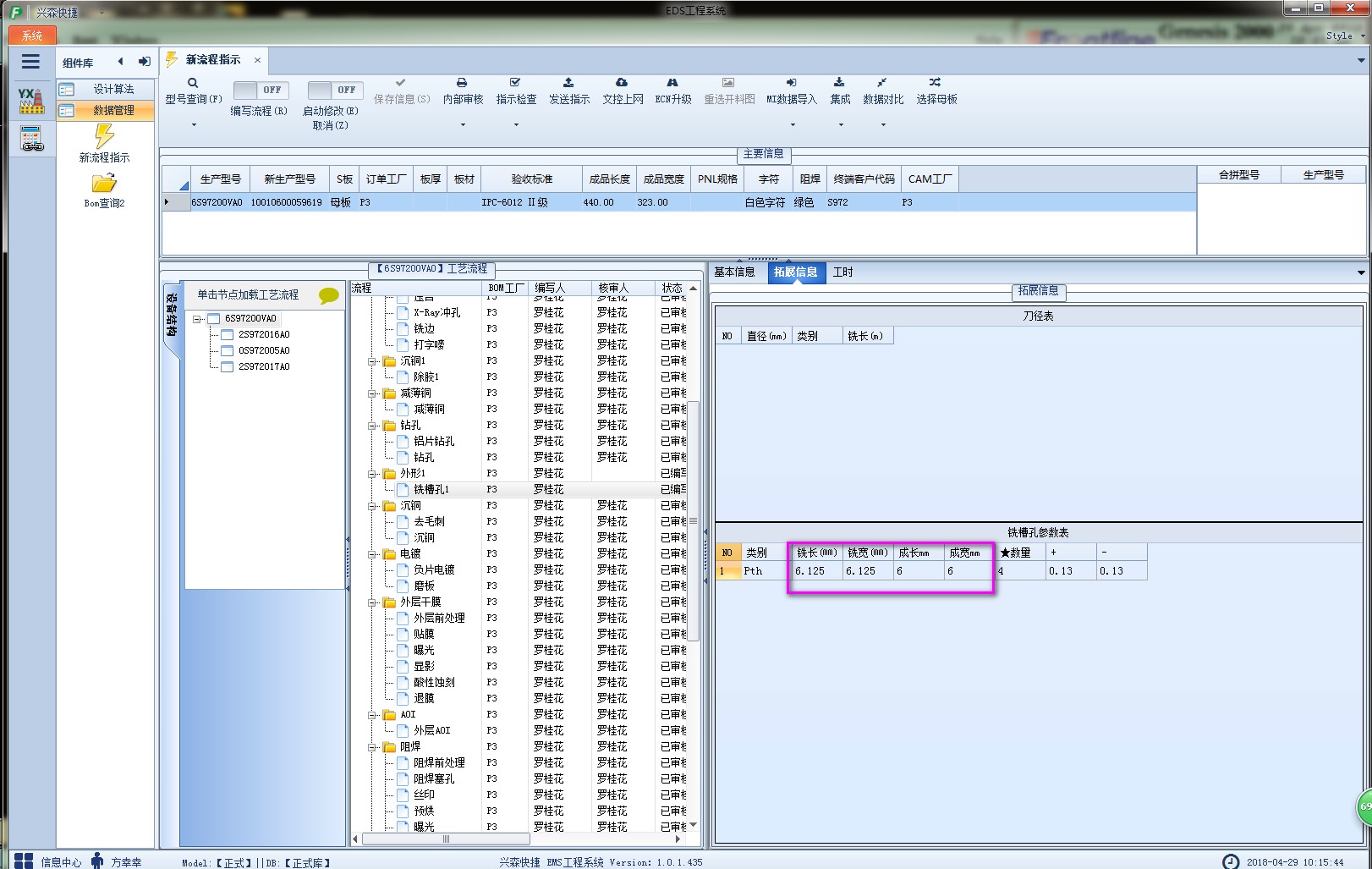Check the 2S972017A0 checkbox

tap(227, 367)
